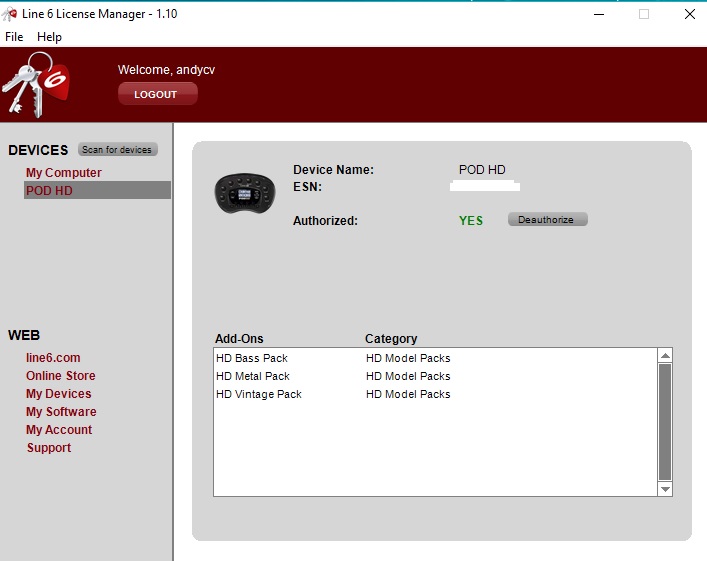Screen dimensions: 707x561
Task: Click the Deauthorize button
Action: coord(547,220)
